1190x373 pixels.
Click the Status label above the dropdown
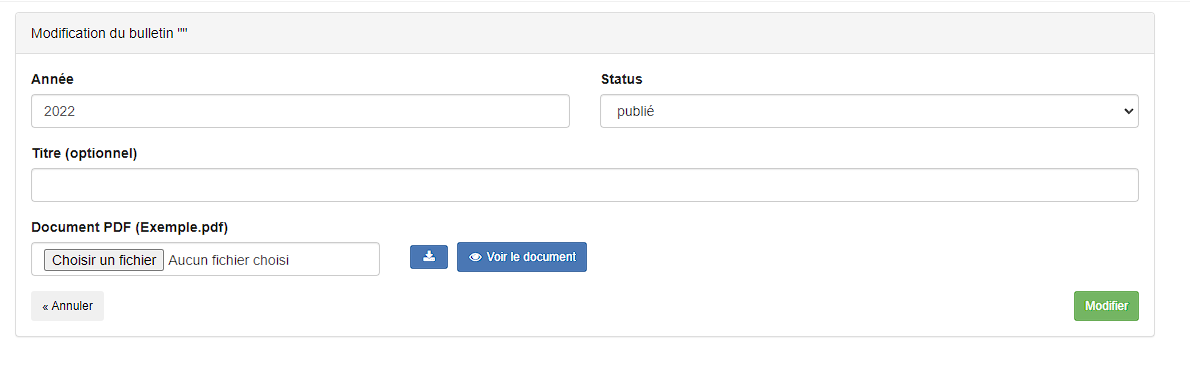coord(622,79)
